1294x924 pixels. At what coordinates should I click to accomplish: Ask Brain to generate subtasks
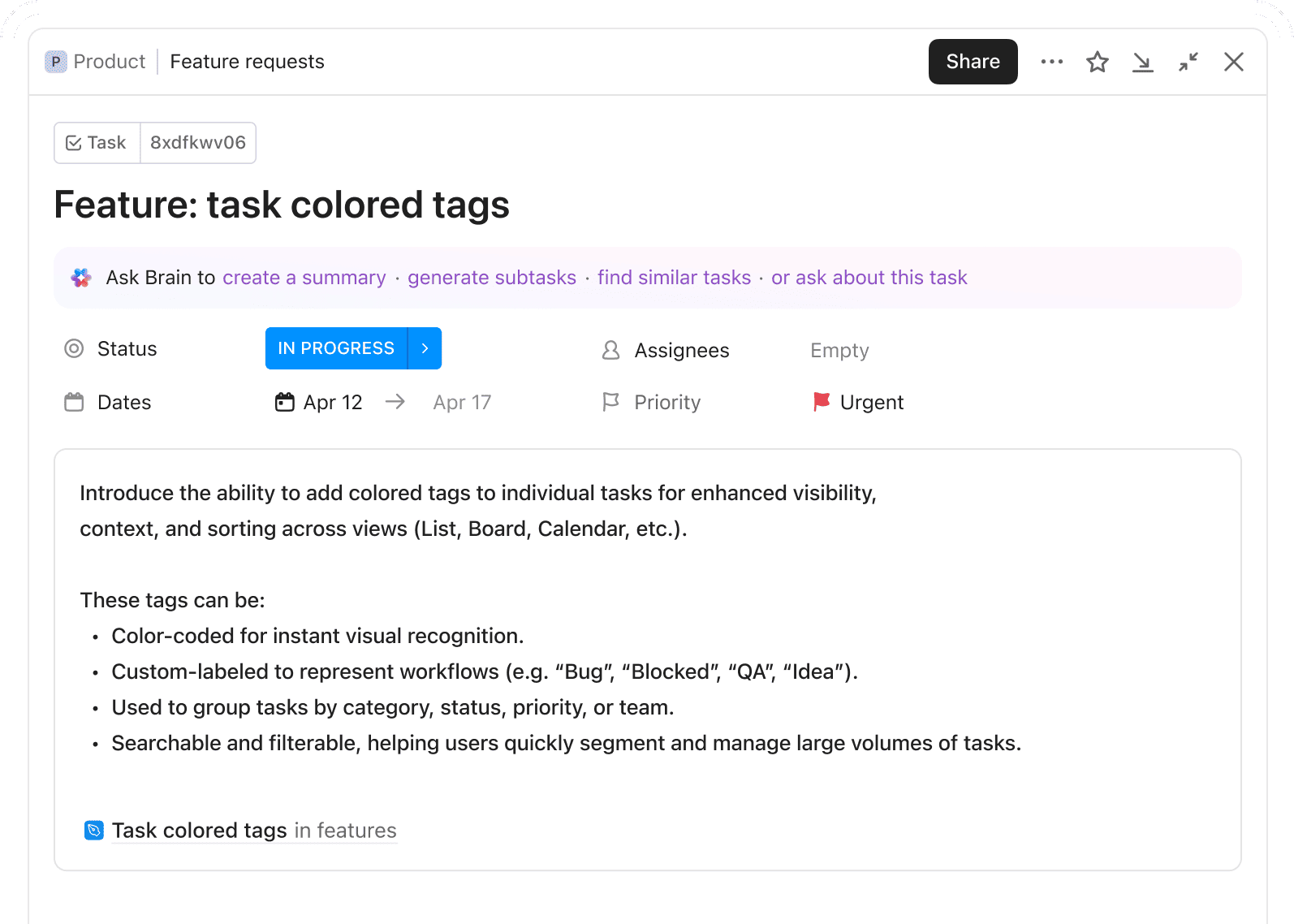pos(492,278)
